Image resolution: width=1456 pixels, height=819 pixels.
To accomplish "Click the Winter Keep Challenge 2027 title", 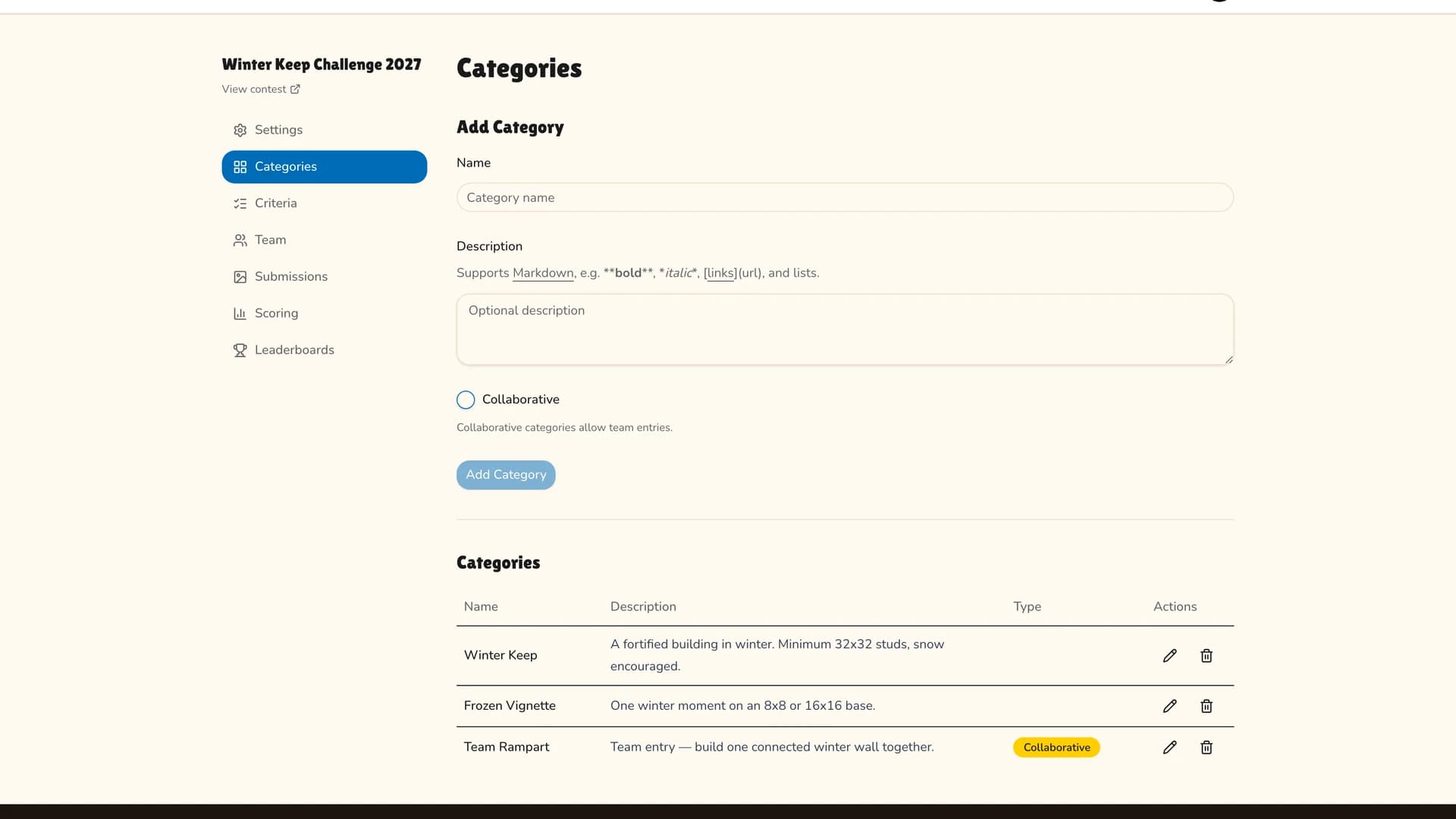I will click(322, 64).
